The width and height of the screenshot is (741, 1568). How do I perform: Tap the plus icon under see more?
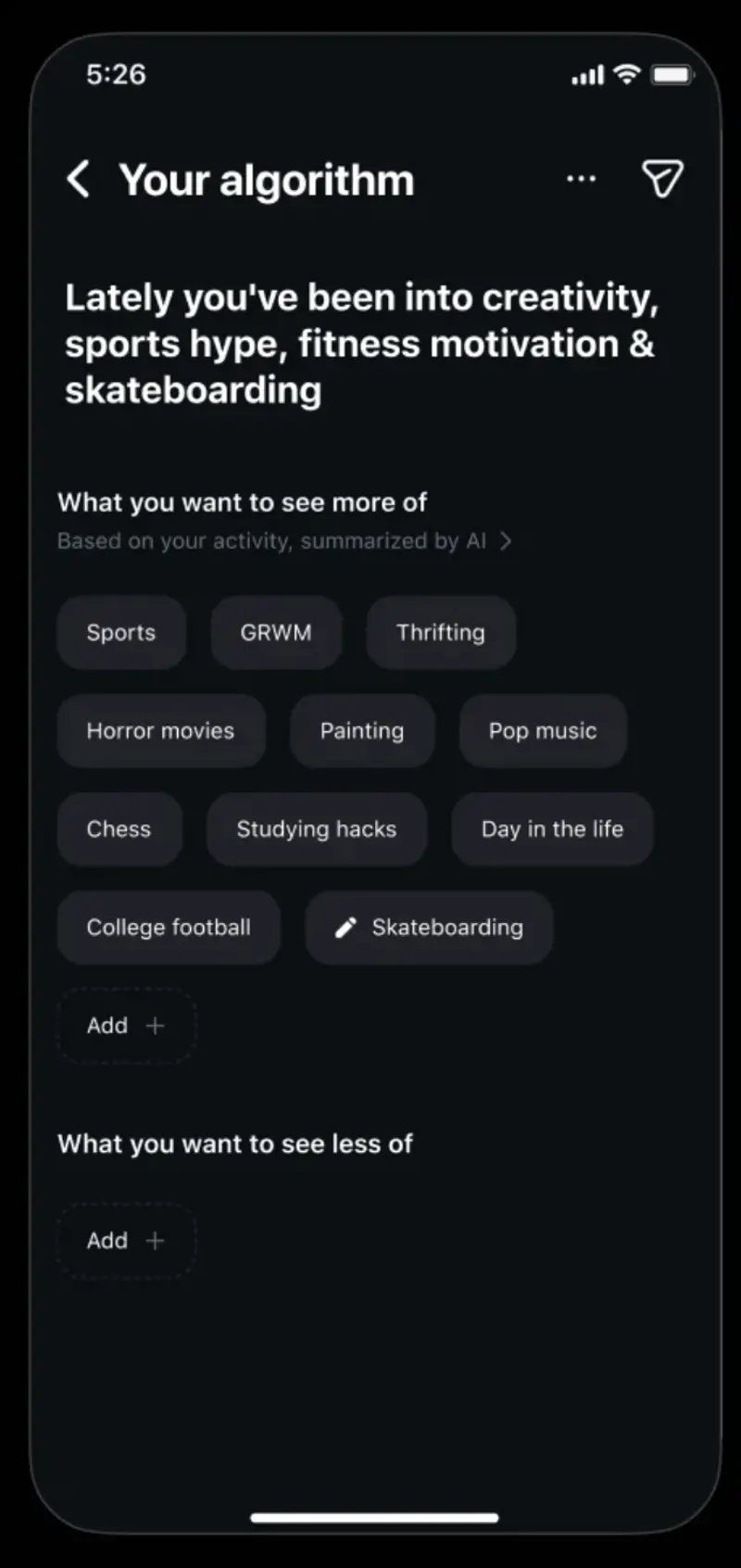click(x=156, y=1026)
